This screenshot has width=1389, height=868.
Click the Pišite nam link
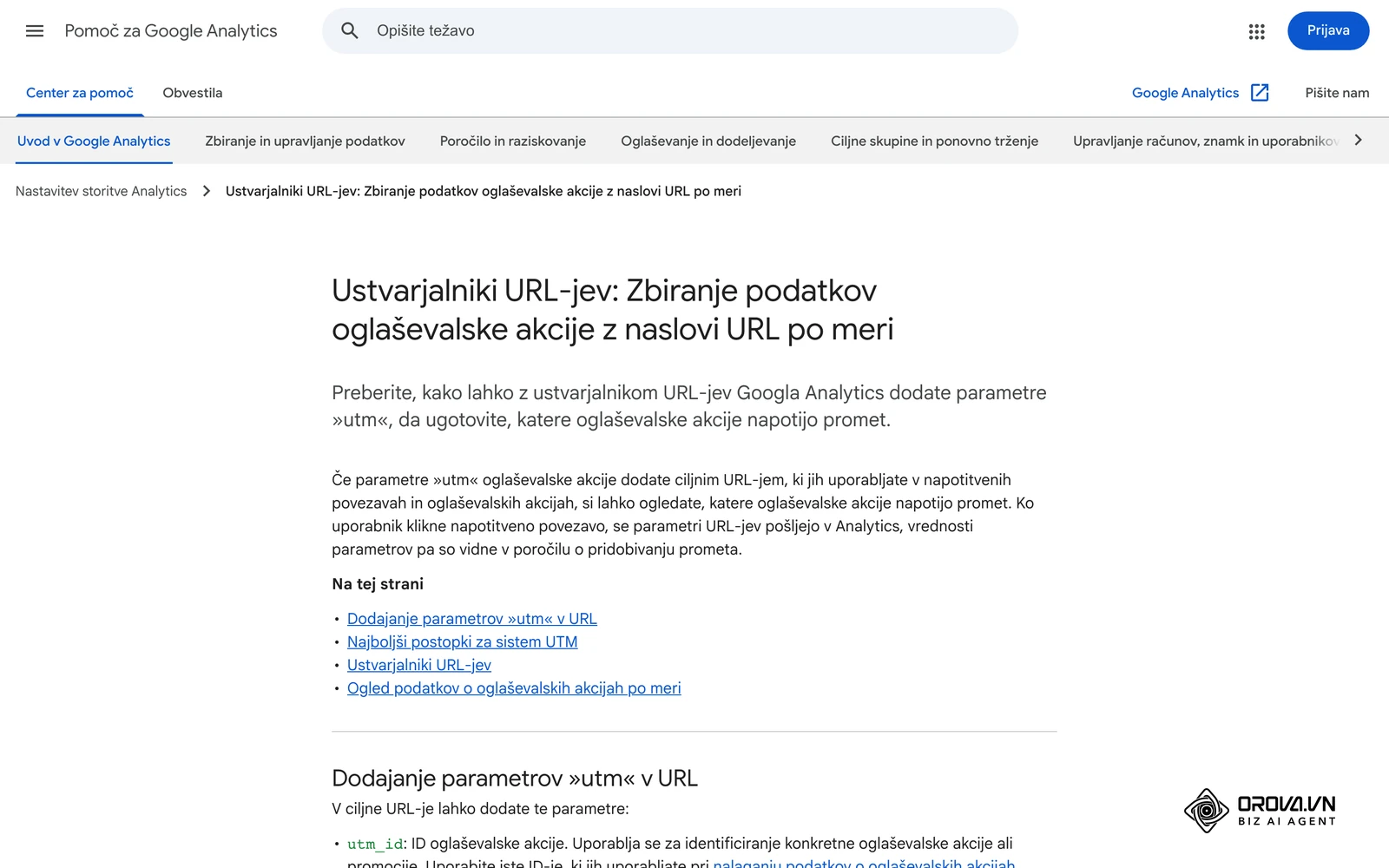1337,93
